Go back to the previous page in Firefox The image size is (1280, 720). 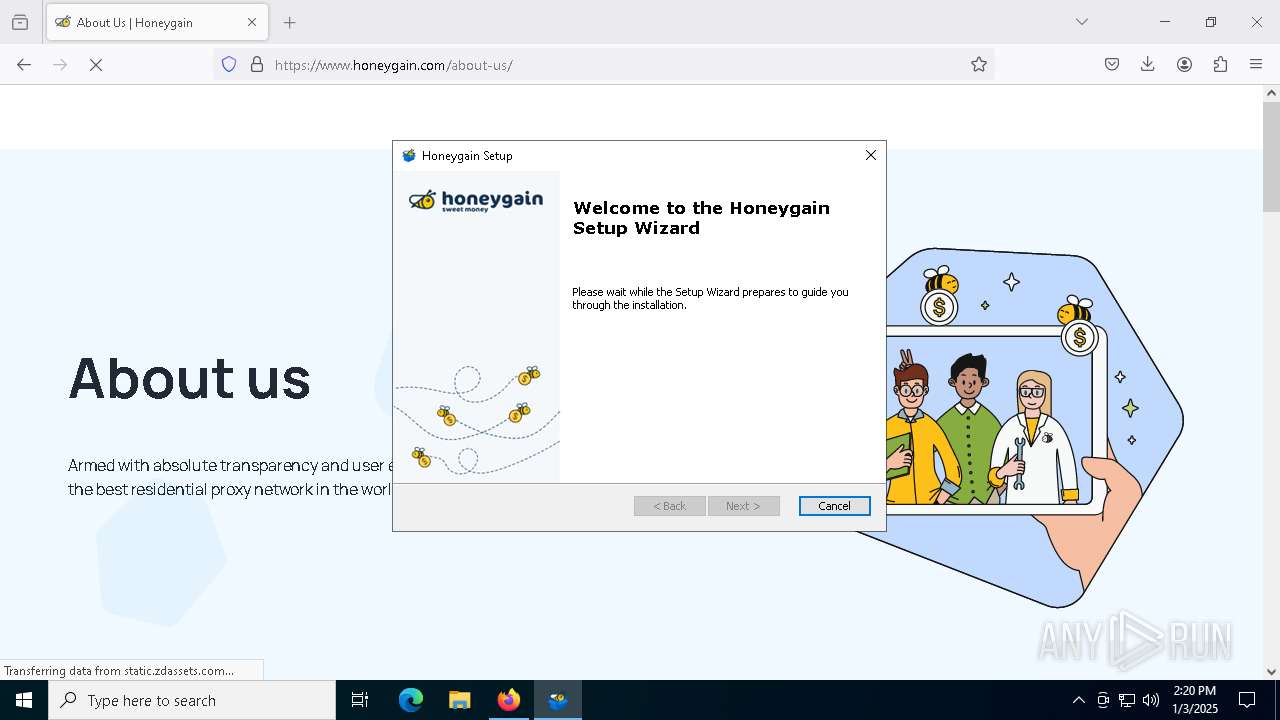[x=24, y=65]
